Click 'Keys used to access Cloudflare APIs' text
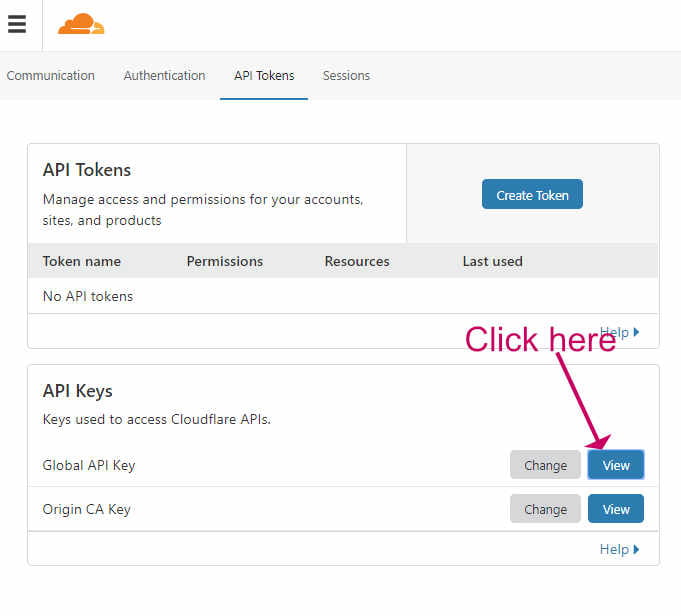Screen dimensions: 681x616 pos(157,419)
